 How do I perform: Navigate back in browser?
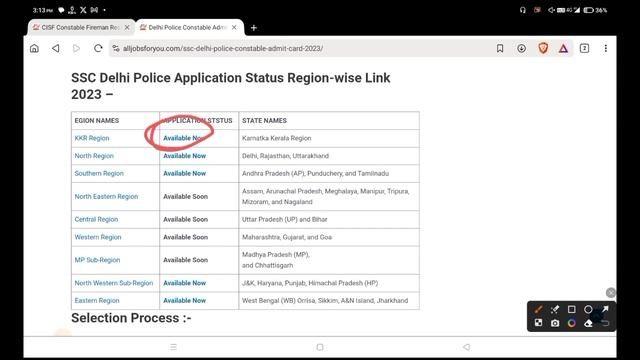(x=56, y=48)
